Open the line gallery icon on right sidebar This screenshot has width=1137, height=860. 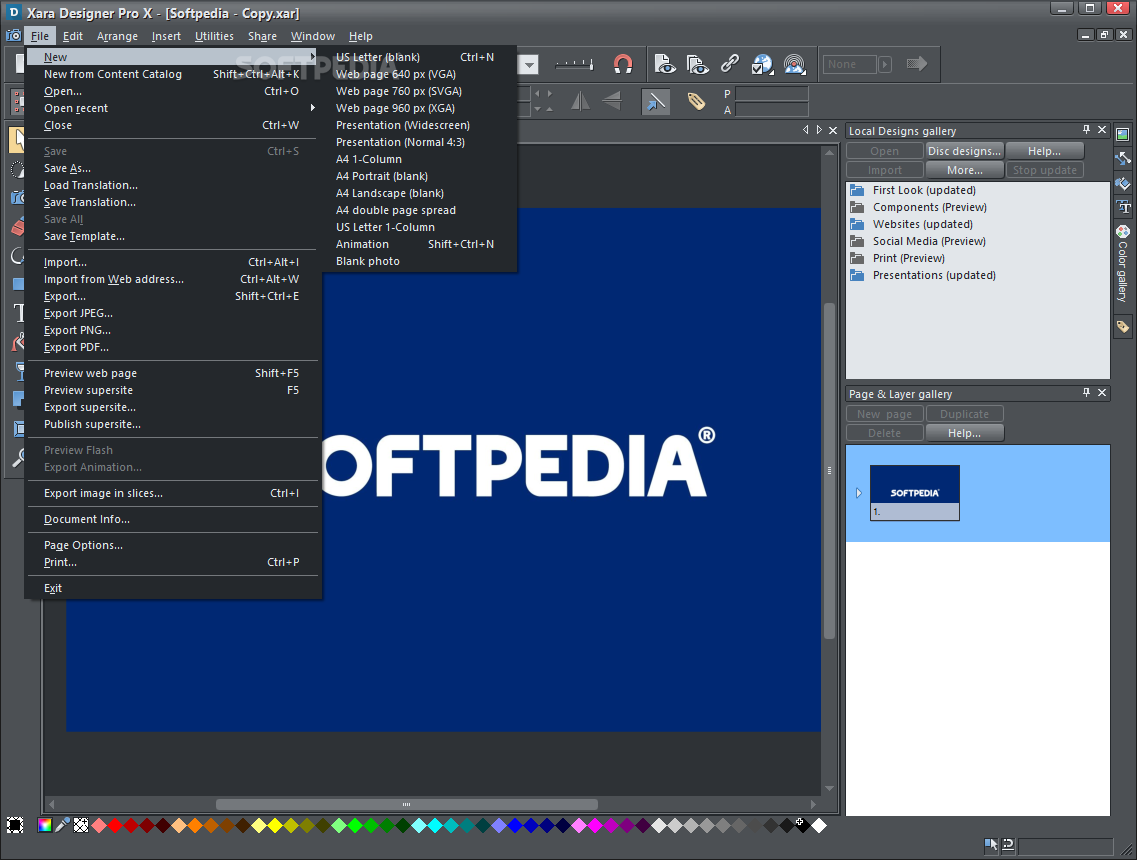1122,158
